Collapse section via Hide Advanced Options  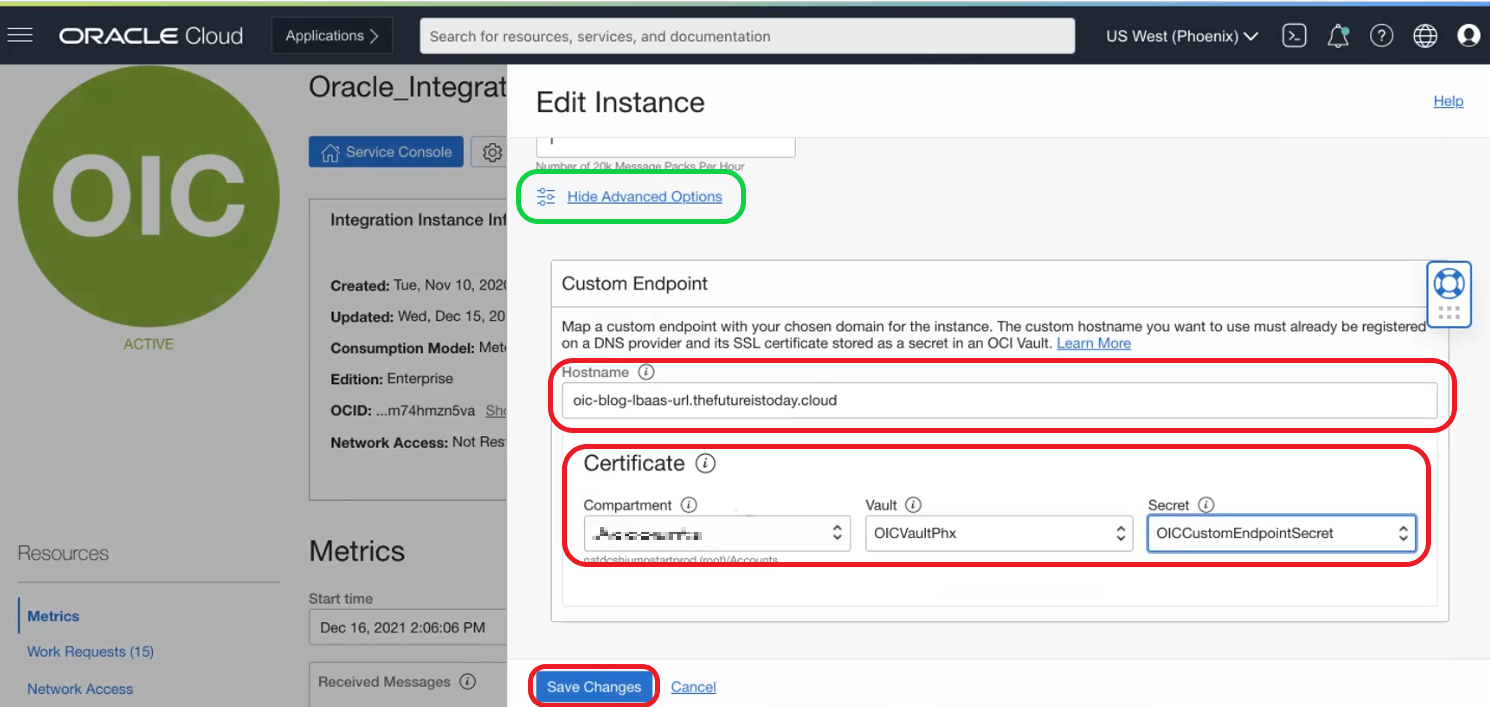644,197
